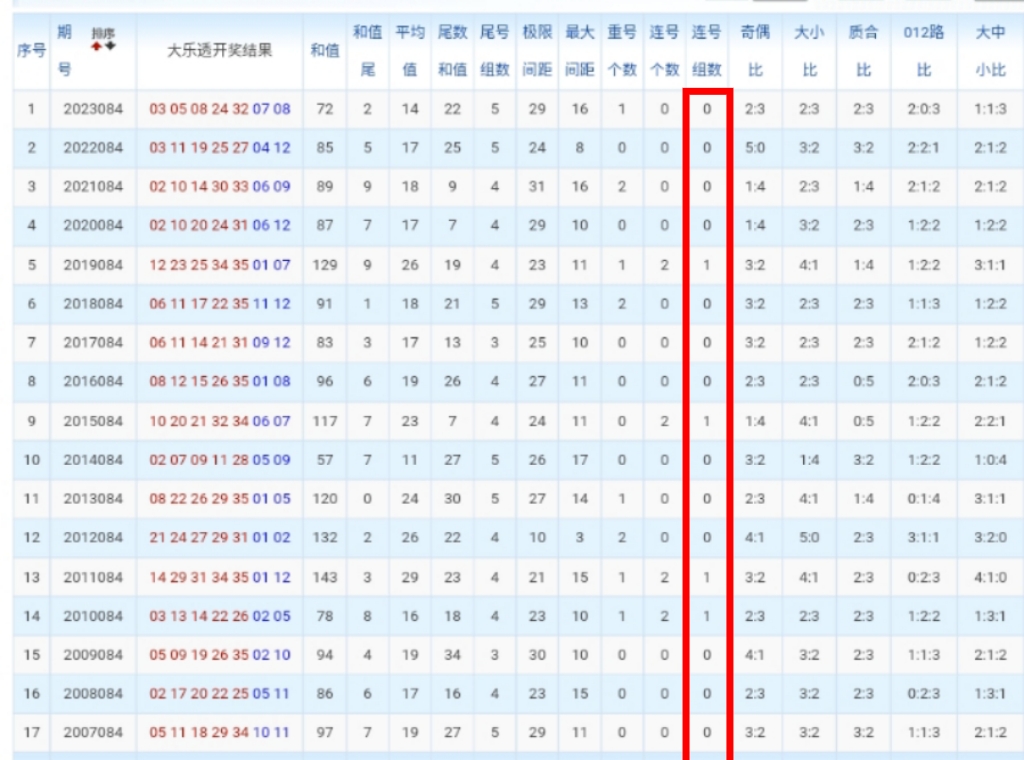Click 平均值 29 in row 2011084
Image resolution: width=1024 pixels, height=760 pixels.
pos(409,577)
